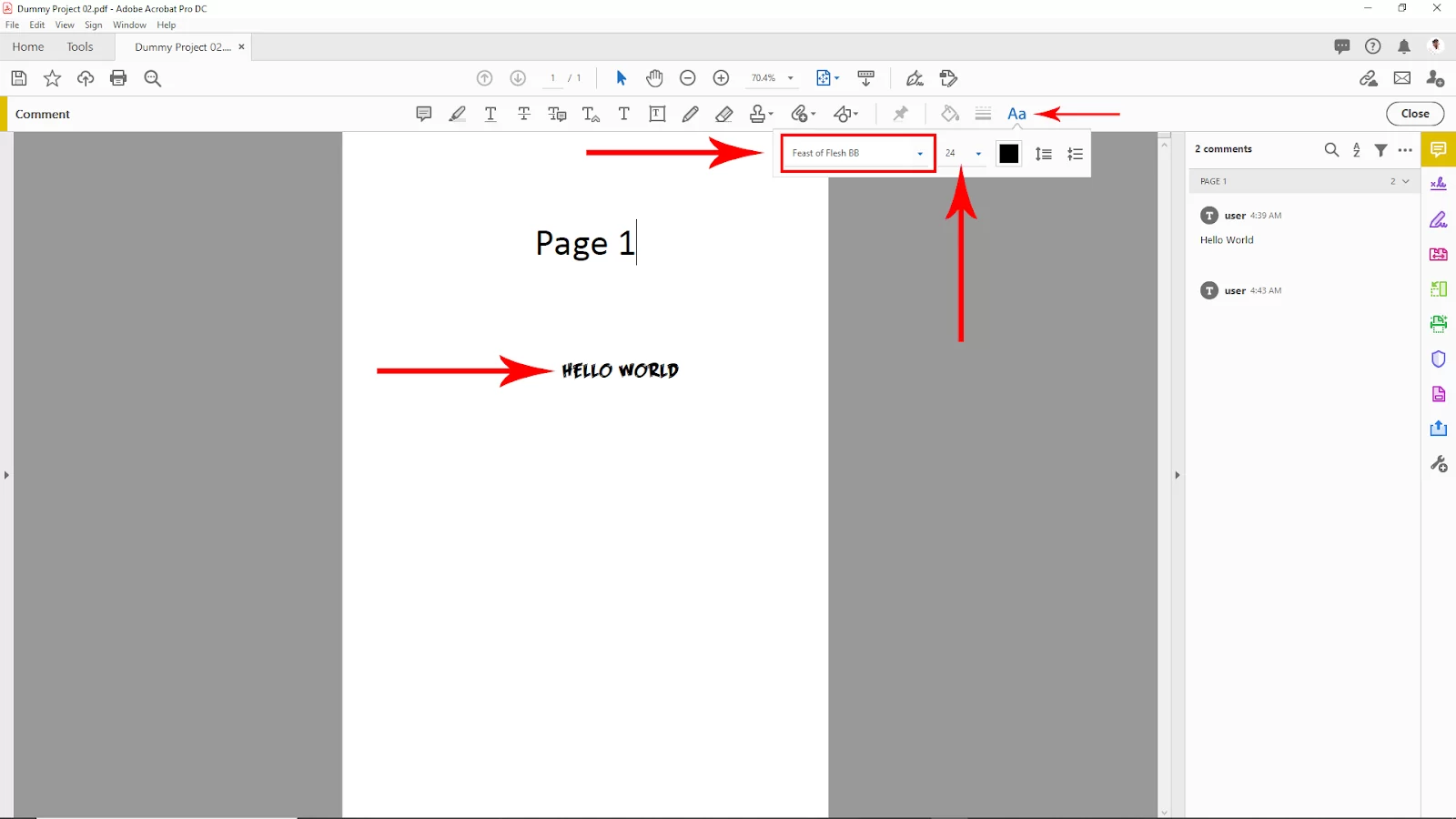
Task: Open the Edit menu
Action: click(x=37, y=25)
